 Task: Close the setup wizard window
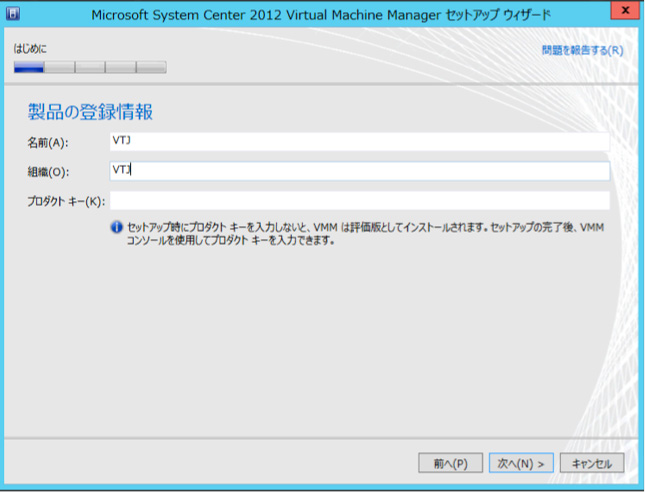[625, 10]
